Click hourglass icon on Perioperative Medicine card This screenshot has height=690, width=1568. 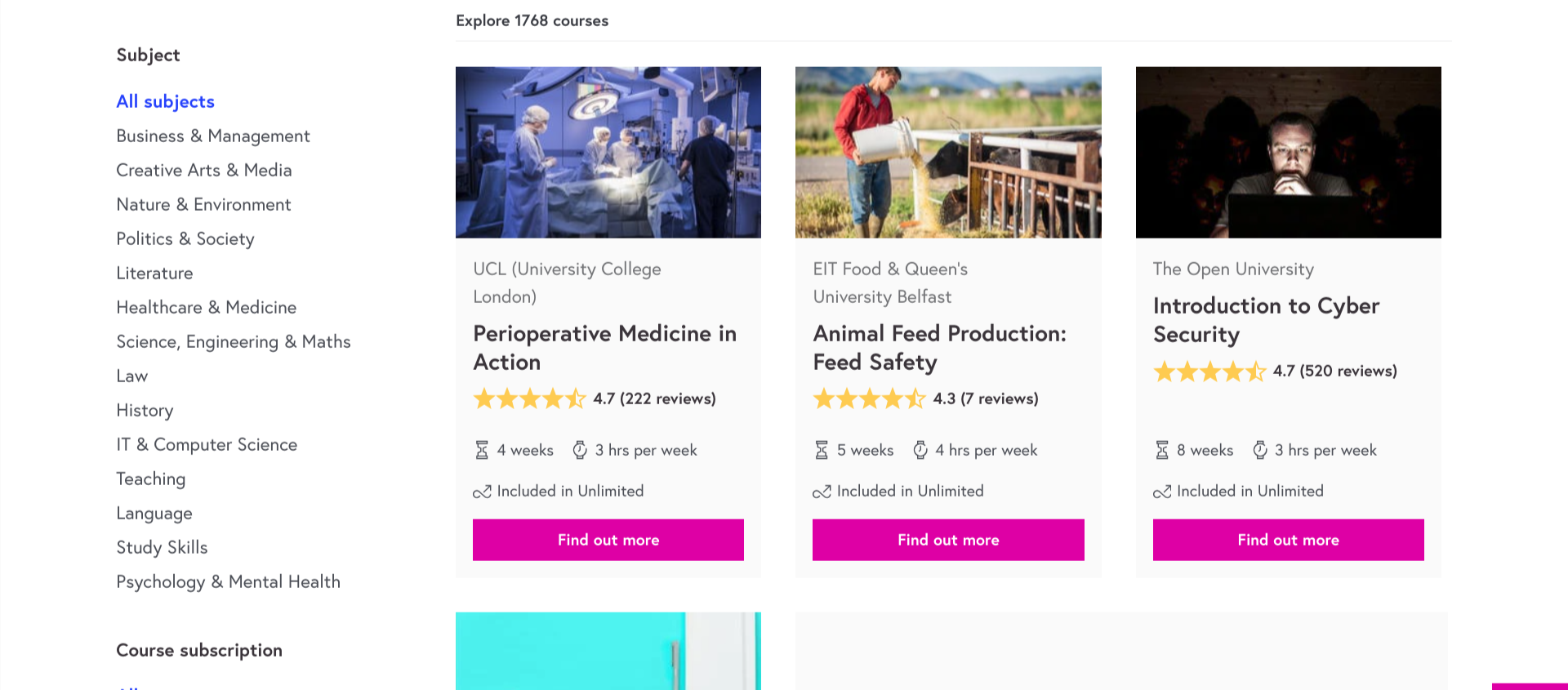click(x=482, y=450)
